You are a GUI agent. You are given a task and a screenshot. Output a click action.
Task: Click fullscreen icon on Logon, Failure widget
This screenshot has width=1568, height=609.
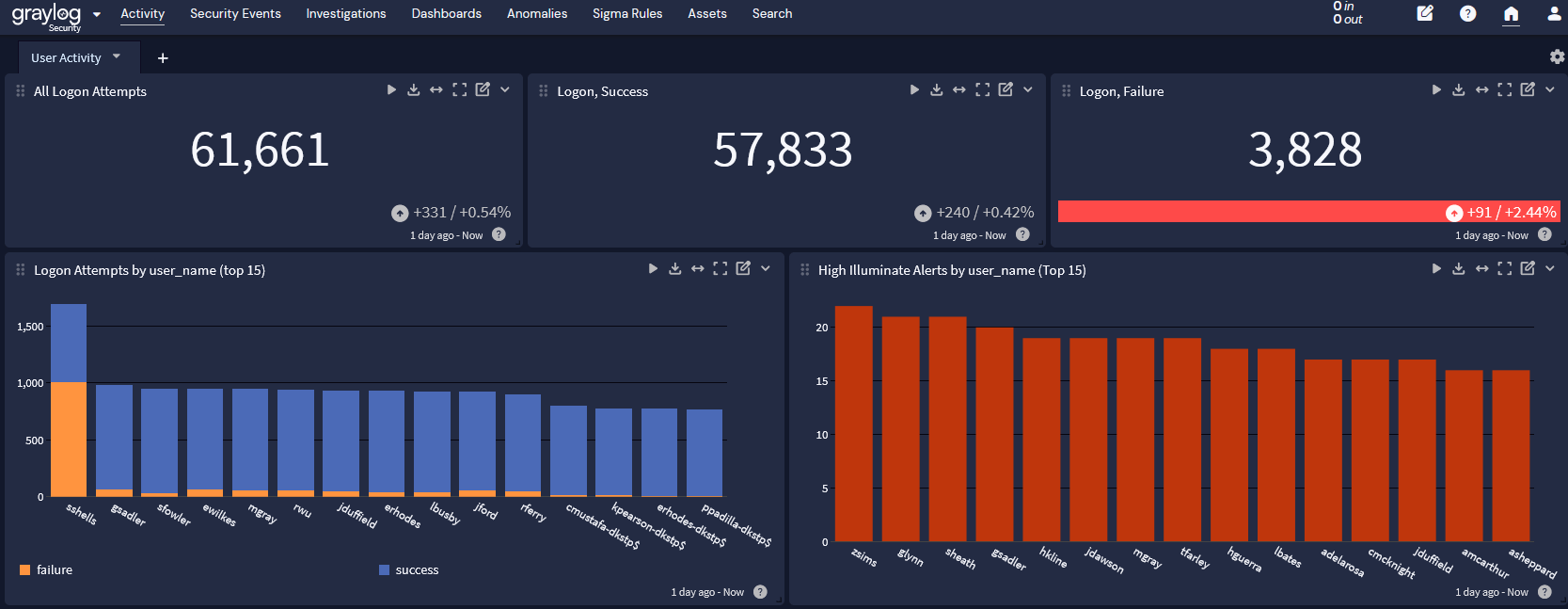click(1505, 89)
